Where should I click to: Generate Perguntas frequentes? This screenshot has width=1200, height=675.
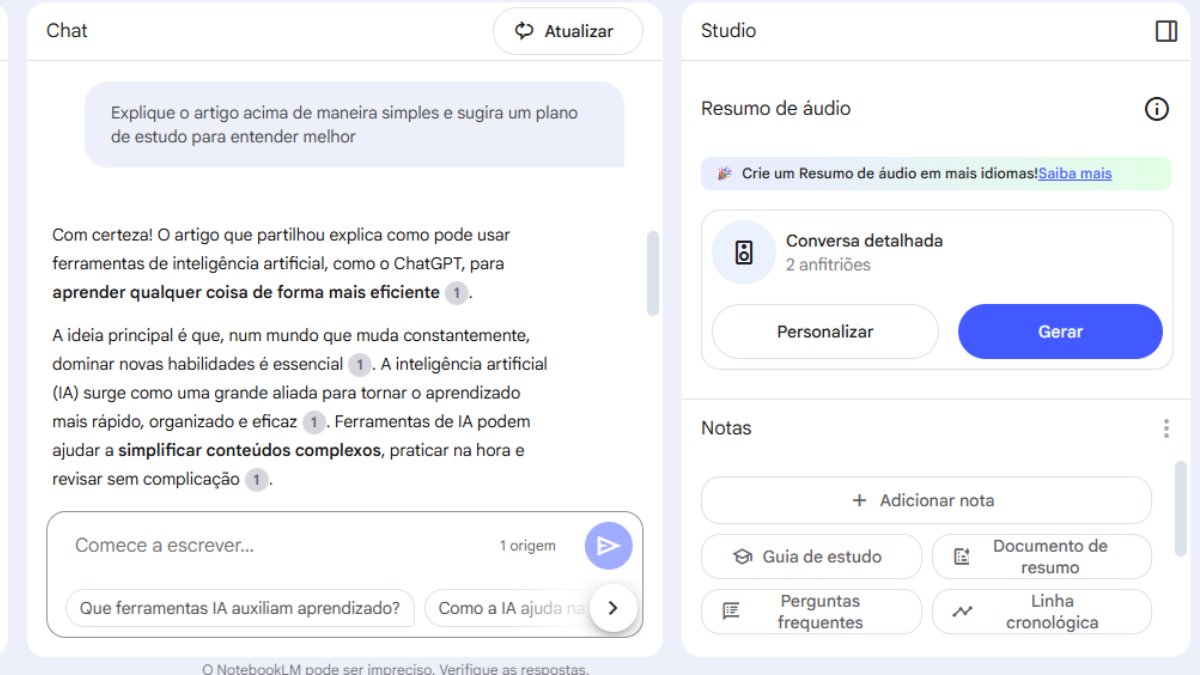tap(811, 611)
